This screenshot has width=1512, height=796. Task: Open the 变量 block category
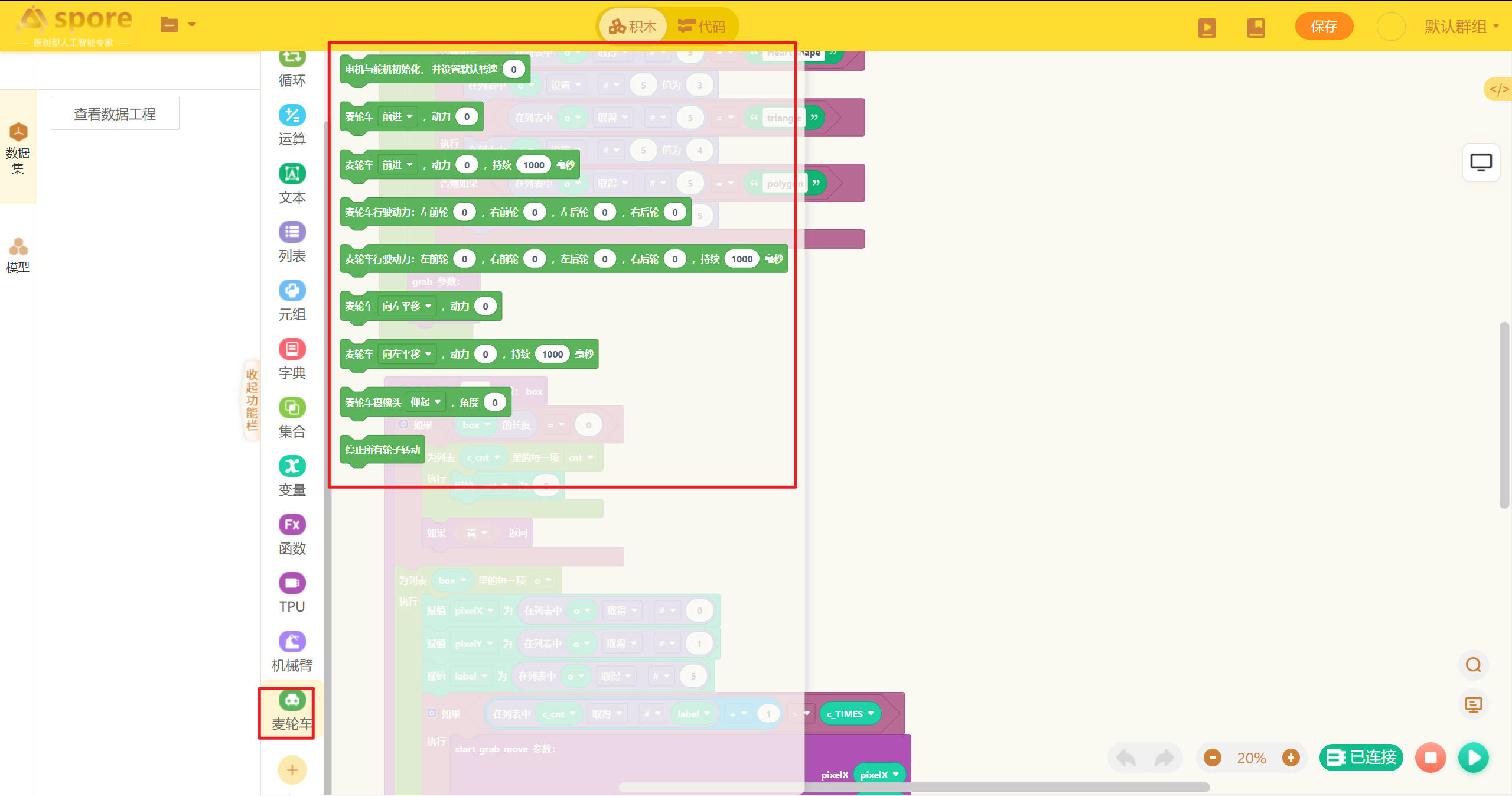[292, 476]
